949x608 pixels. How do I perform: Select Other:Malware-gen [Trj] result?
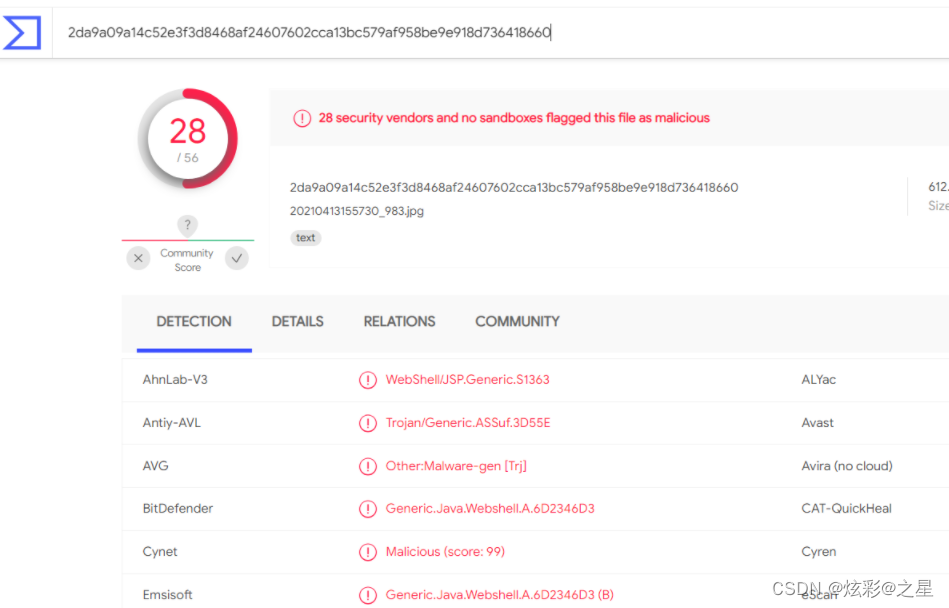click(456, 466)
